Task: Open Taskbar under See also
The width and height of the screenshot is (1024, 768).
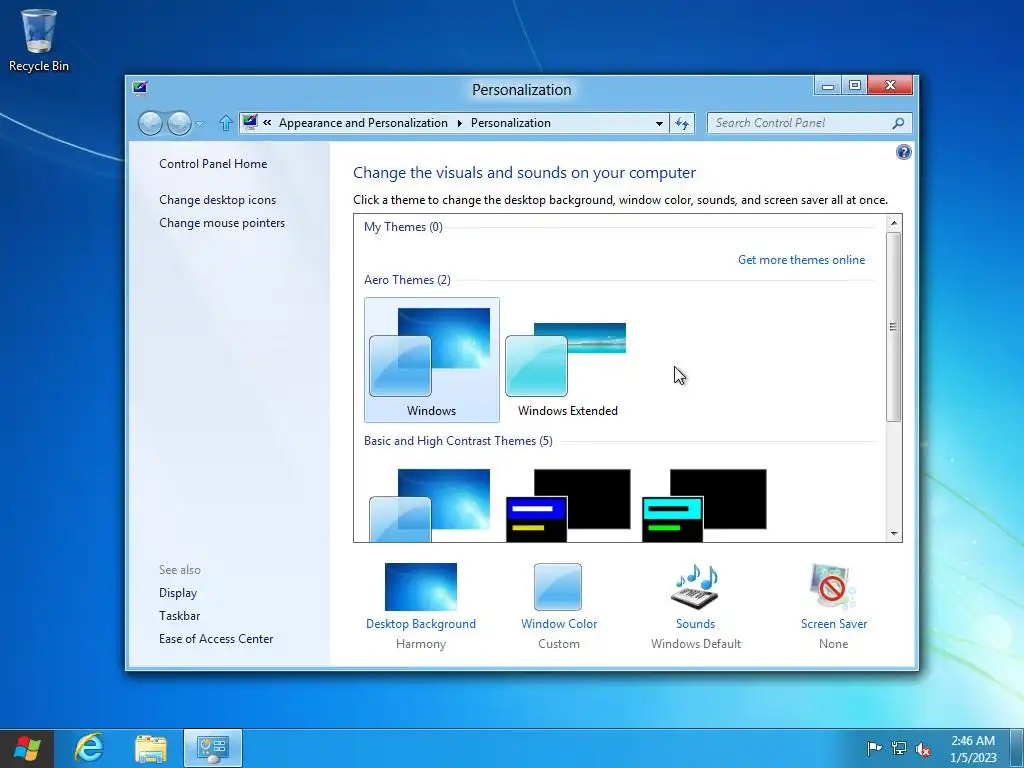Action: point(180,616)
